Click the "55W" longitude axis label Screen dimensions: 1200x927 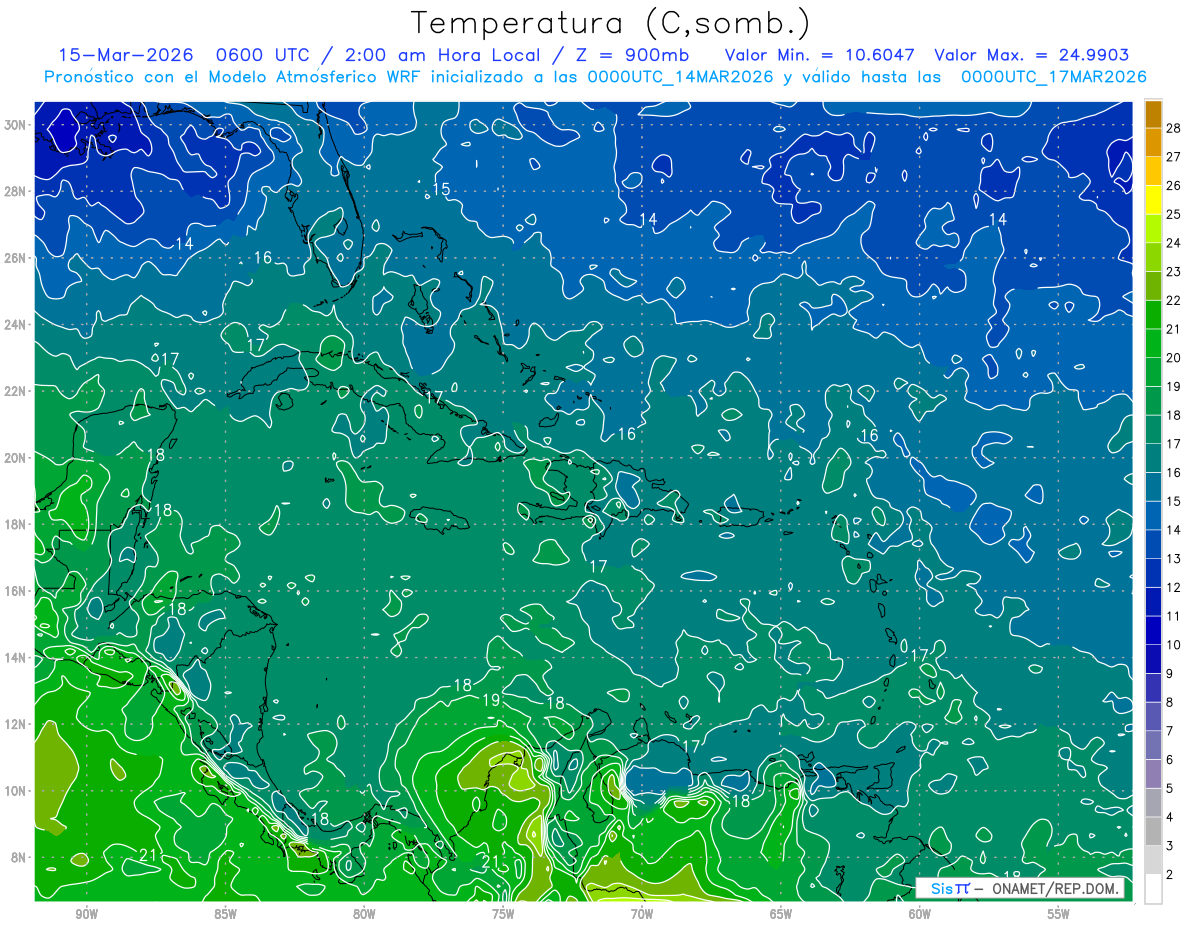click(x=1059, y=914)
